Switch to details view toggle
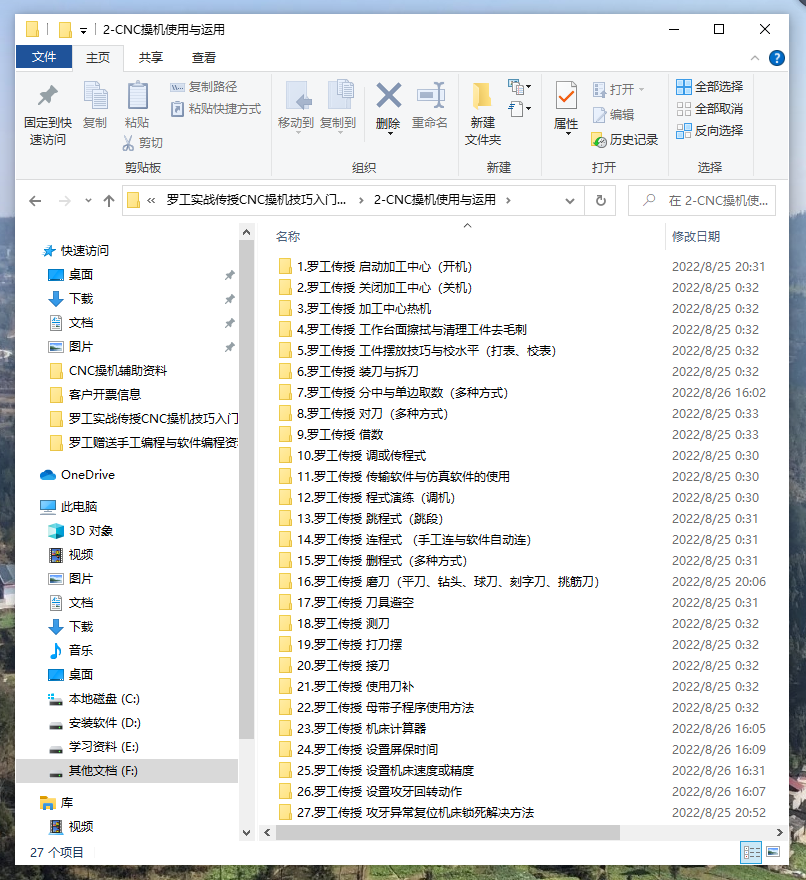The height and width of the screenshot is (880, 806). [x=750, y=852]
